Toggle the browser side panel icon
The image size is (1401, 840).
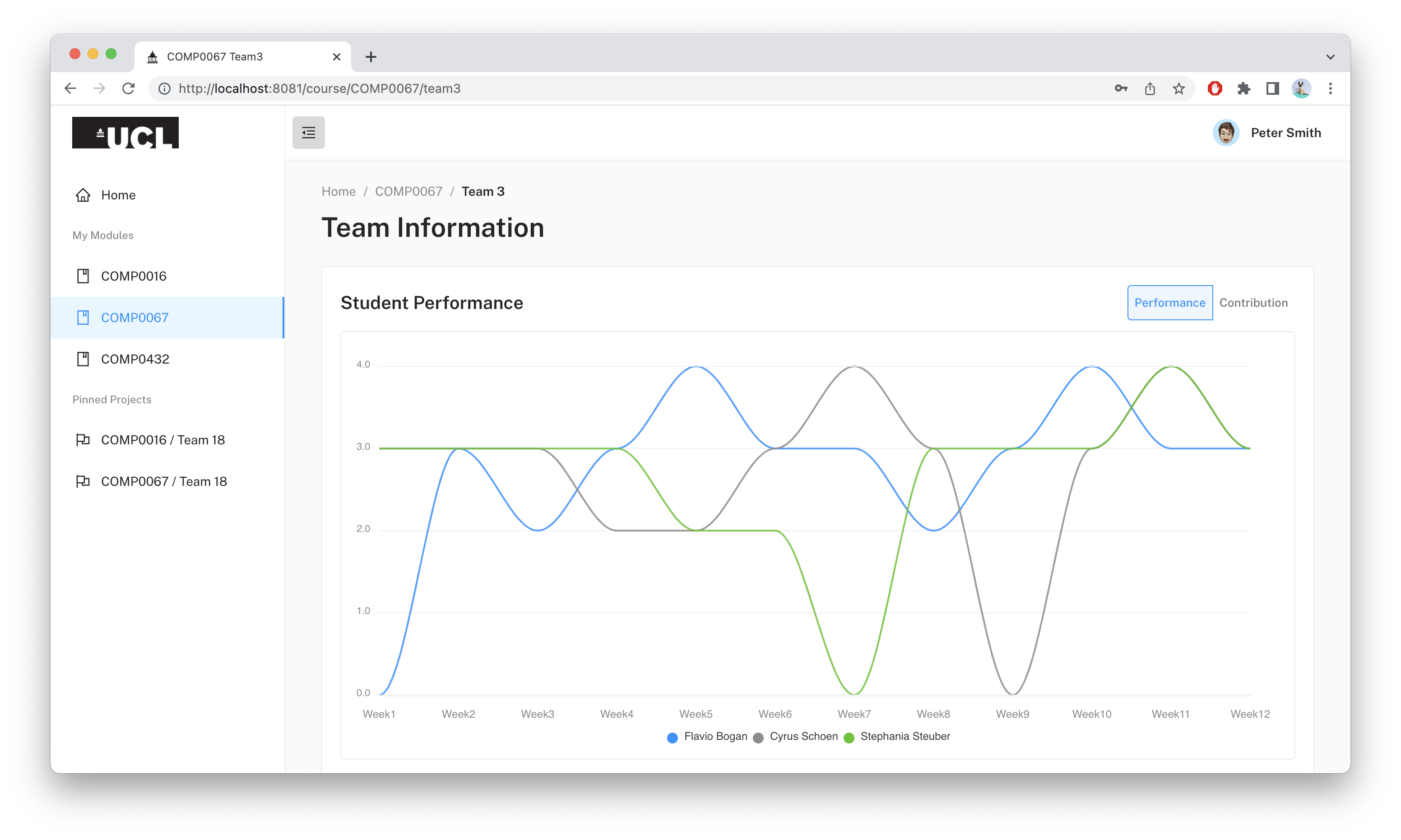1272,88
